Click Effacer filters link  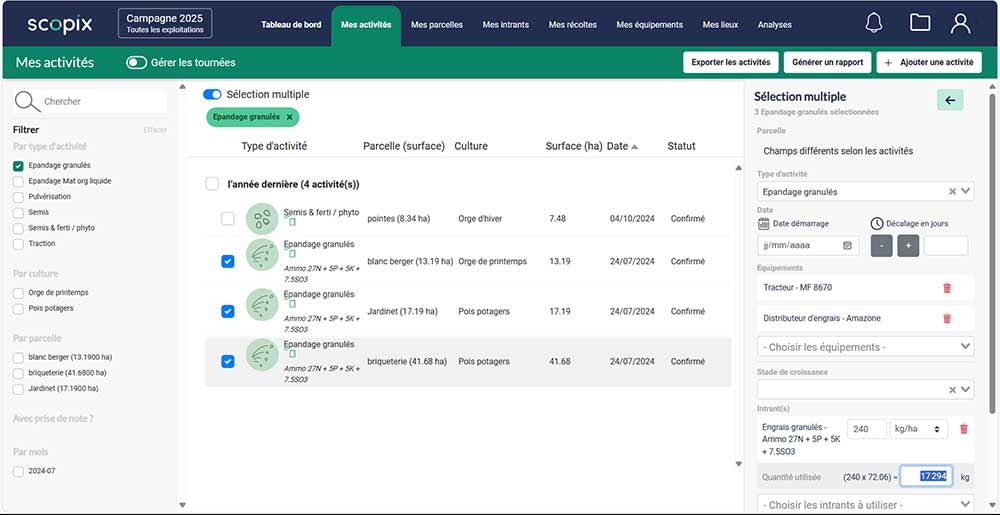[155, 130]
